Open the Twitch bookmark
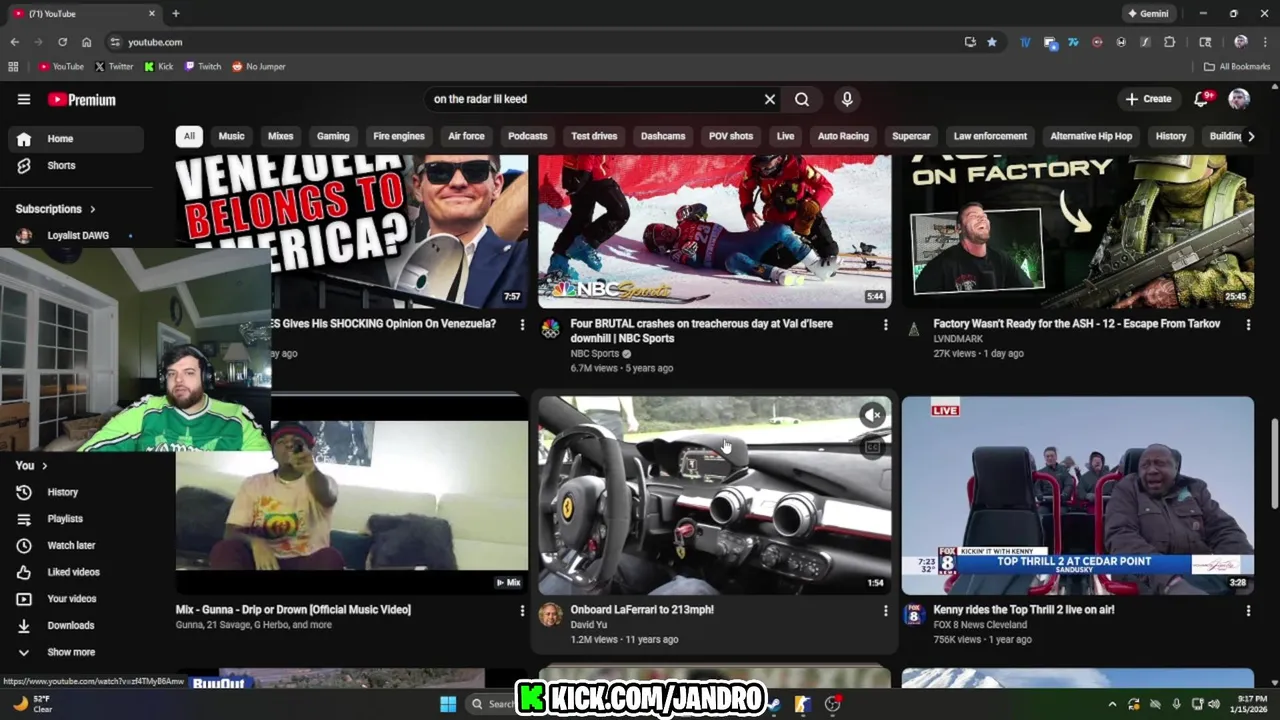The height and width of the screenshot is (720, 1280). click(x=203, y=67)
